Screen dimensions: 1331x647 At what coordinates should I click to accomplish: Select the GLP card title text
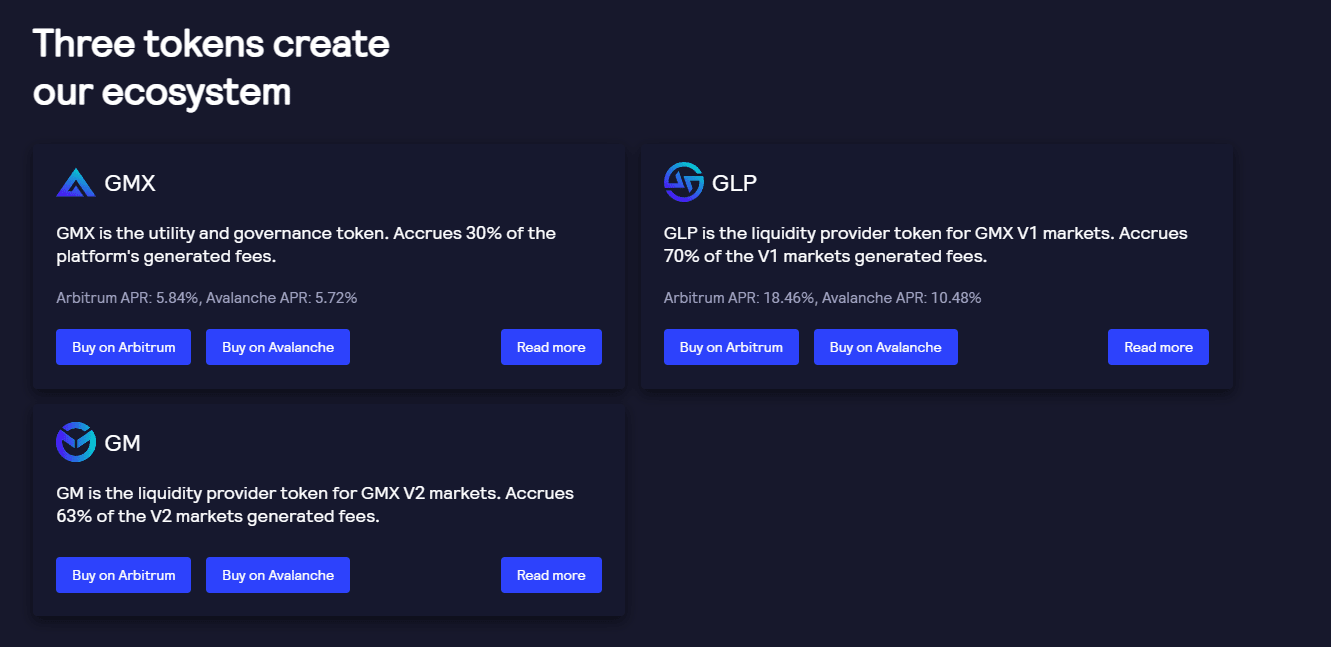click(x=735, y=183)
